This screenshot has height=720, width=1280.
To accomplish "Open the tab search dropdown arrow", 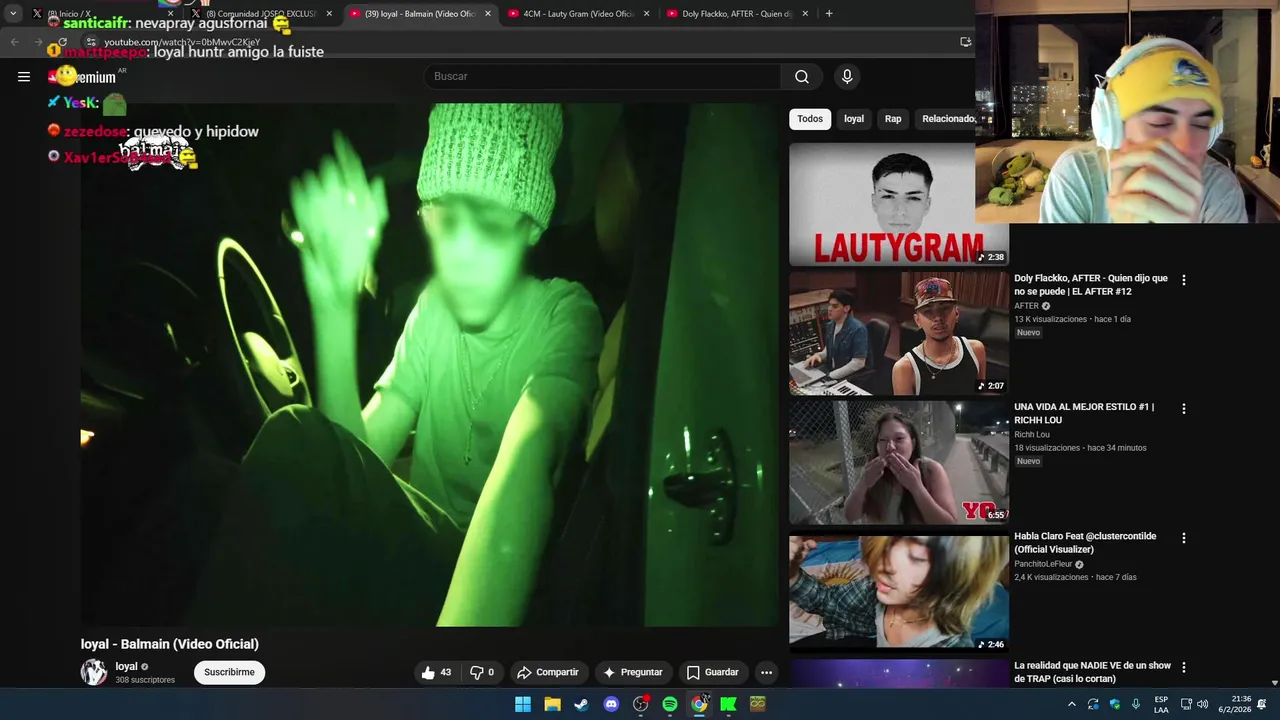I will 13,14.
